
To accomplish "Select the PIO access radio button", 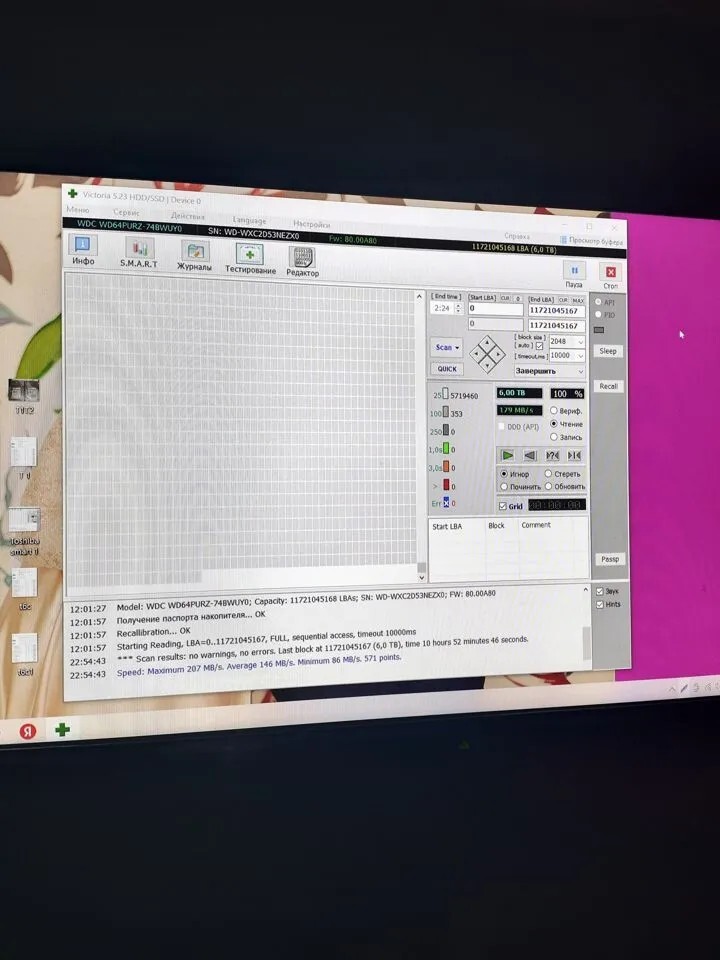I will point(598,314).
